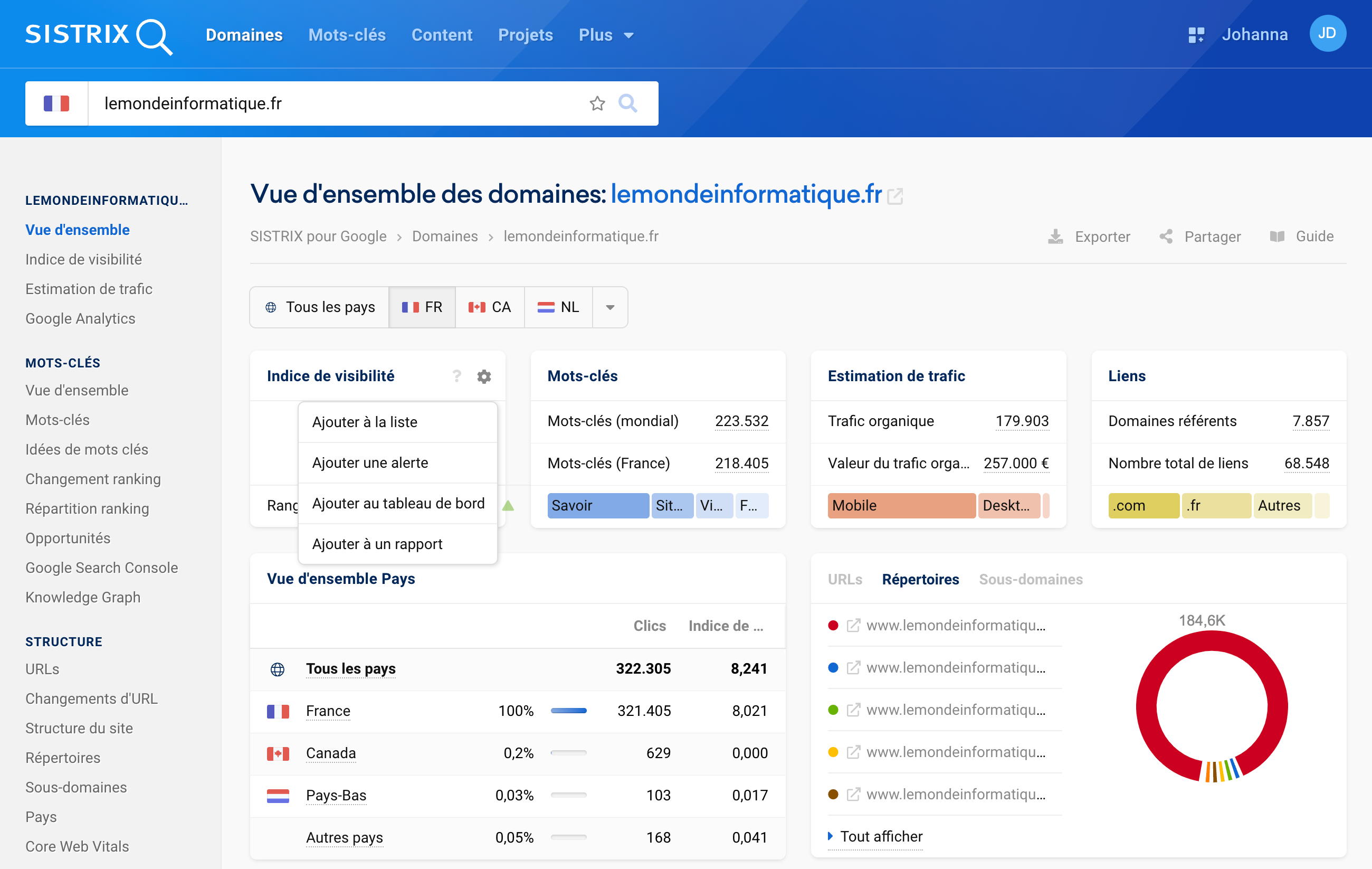Open sidebar Estimation de trafic link
Viewport: 1372px width, 869px height.
pyautogui.click(x=89, y=289)
